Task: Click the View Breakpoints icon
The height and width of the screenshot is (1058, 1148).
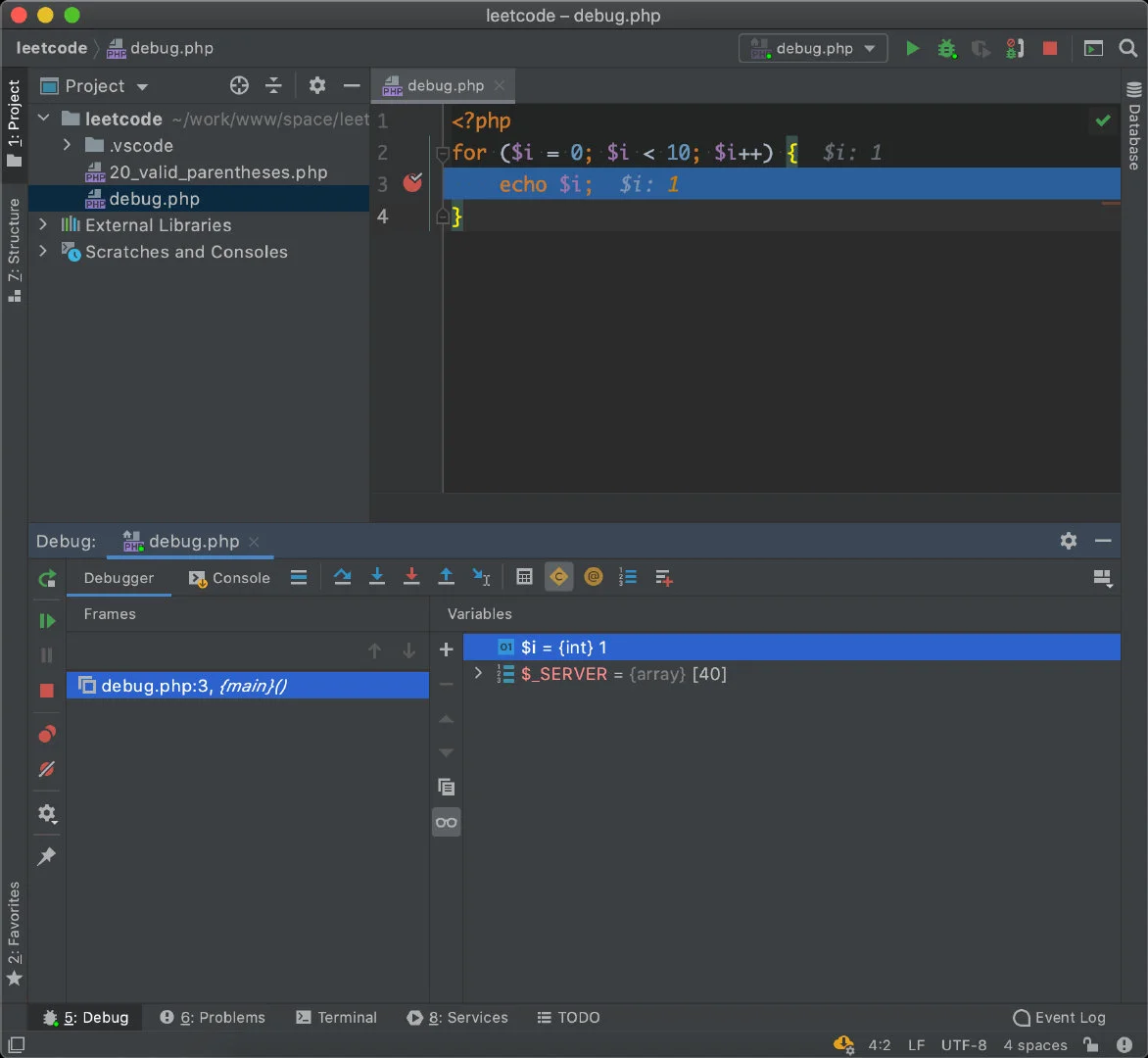Action: [x=46, y=734]
